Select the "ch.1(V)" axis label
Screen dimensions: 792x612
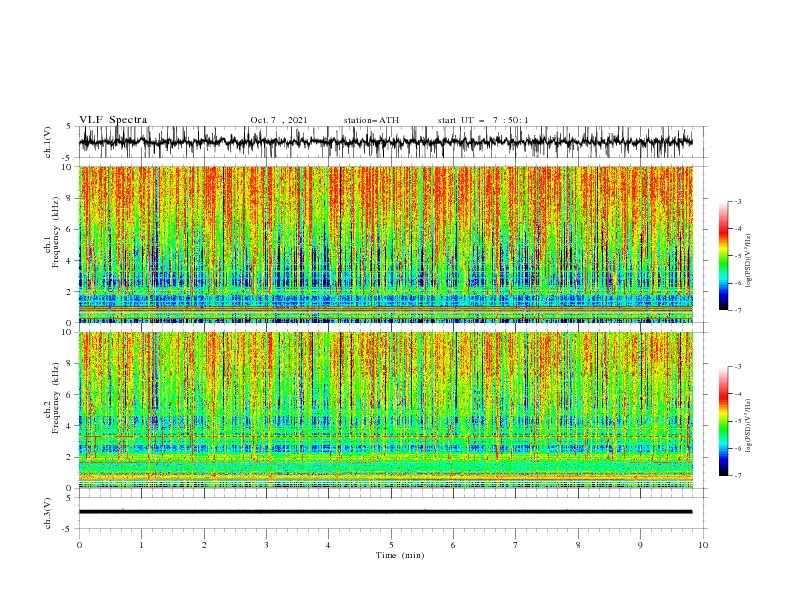coord(48,142)
